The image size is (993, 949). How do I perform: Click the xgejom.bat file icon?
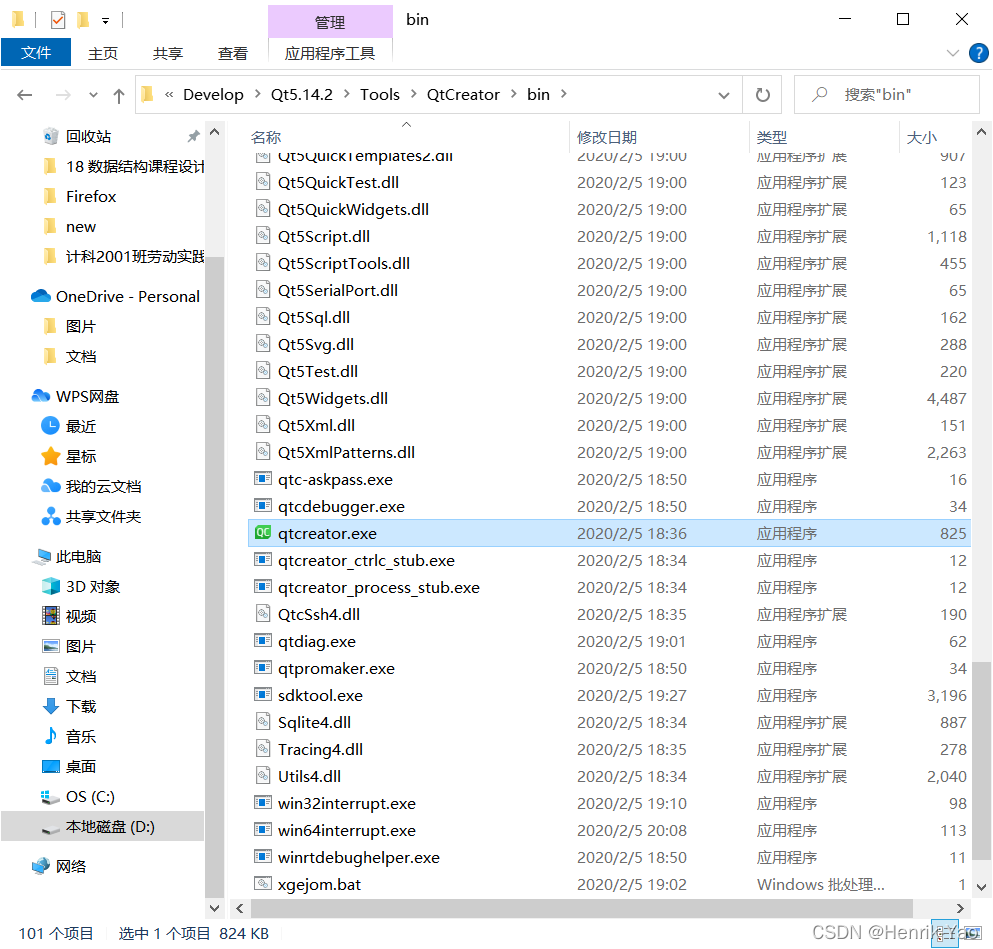[262, 883]
